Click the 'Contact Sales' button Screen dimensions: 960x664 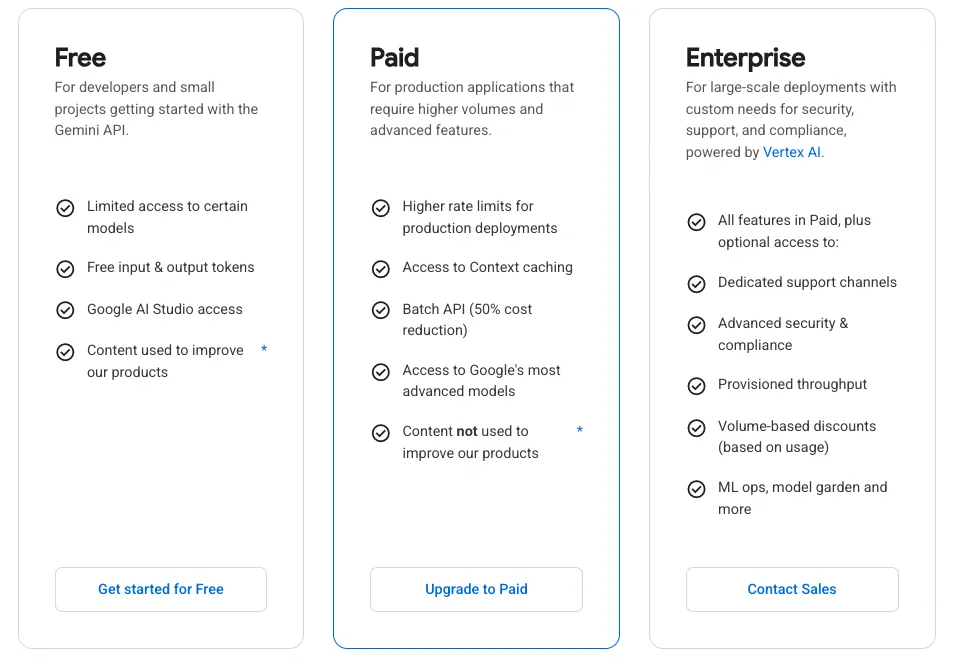point(792,589)
